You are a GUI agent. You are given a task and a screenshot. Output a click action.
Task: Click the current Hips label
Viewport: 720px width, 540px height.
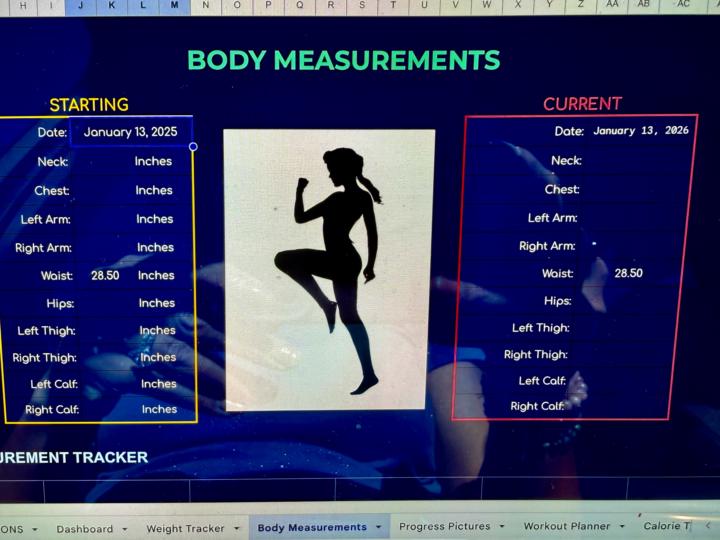[557, 301]
